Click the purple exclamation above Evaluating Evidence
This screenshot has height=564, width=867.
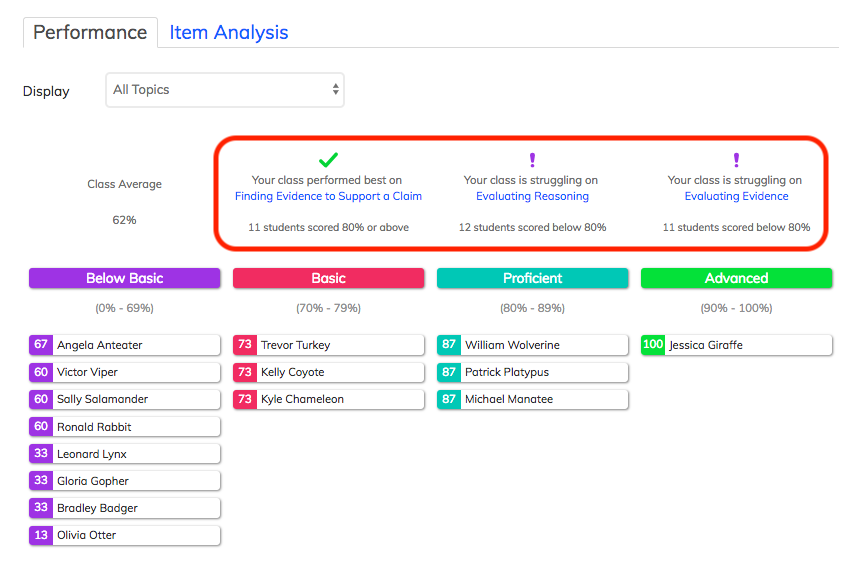736,160
